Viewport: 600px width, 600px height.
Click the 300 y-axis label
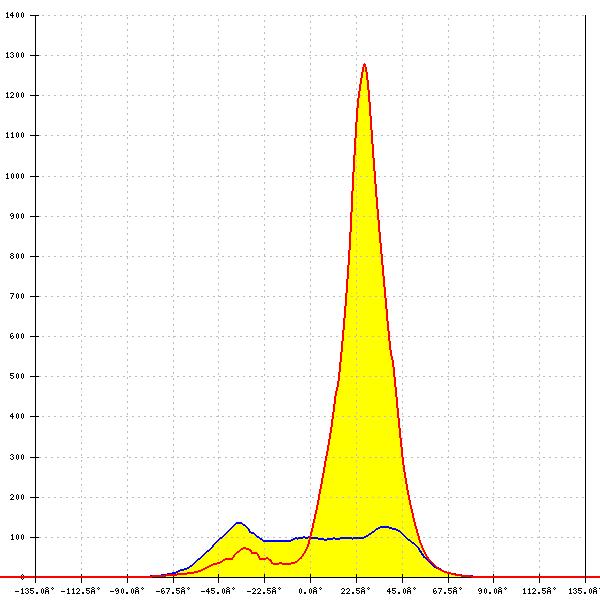click(17, 457)
